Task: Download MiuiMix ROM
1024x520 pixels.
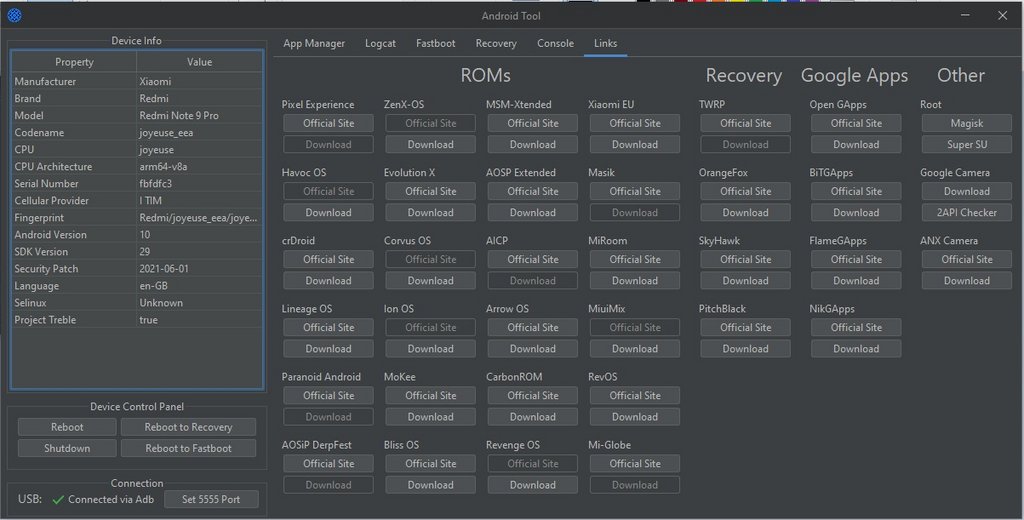Action: click(635, 348)
